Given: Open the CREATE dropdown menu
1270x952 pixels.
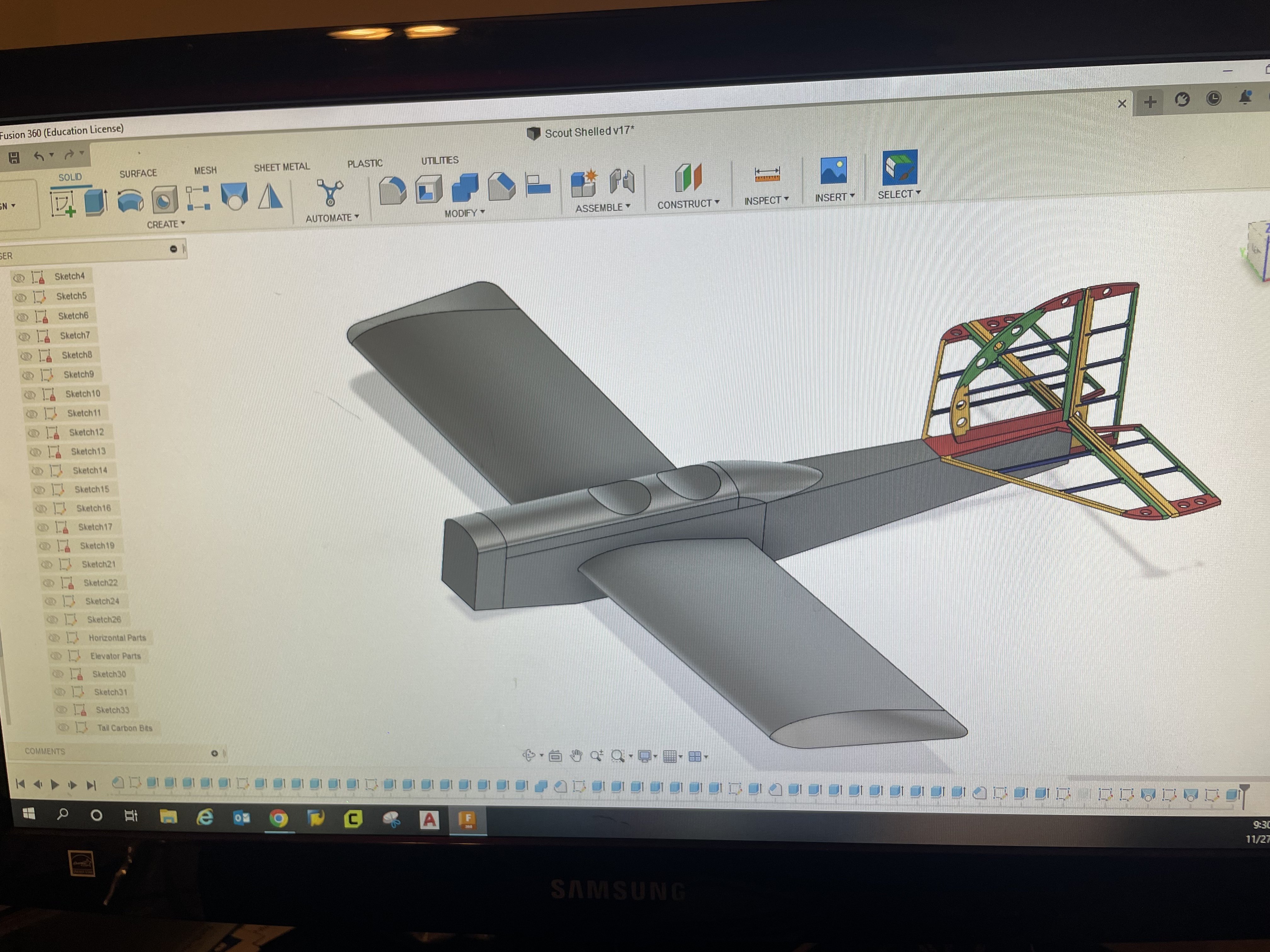Looking at the screenshot, I should coord(166,224).
